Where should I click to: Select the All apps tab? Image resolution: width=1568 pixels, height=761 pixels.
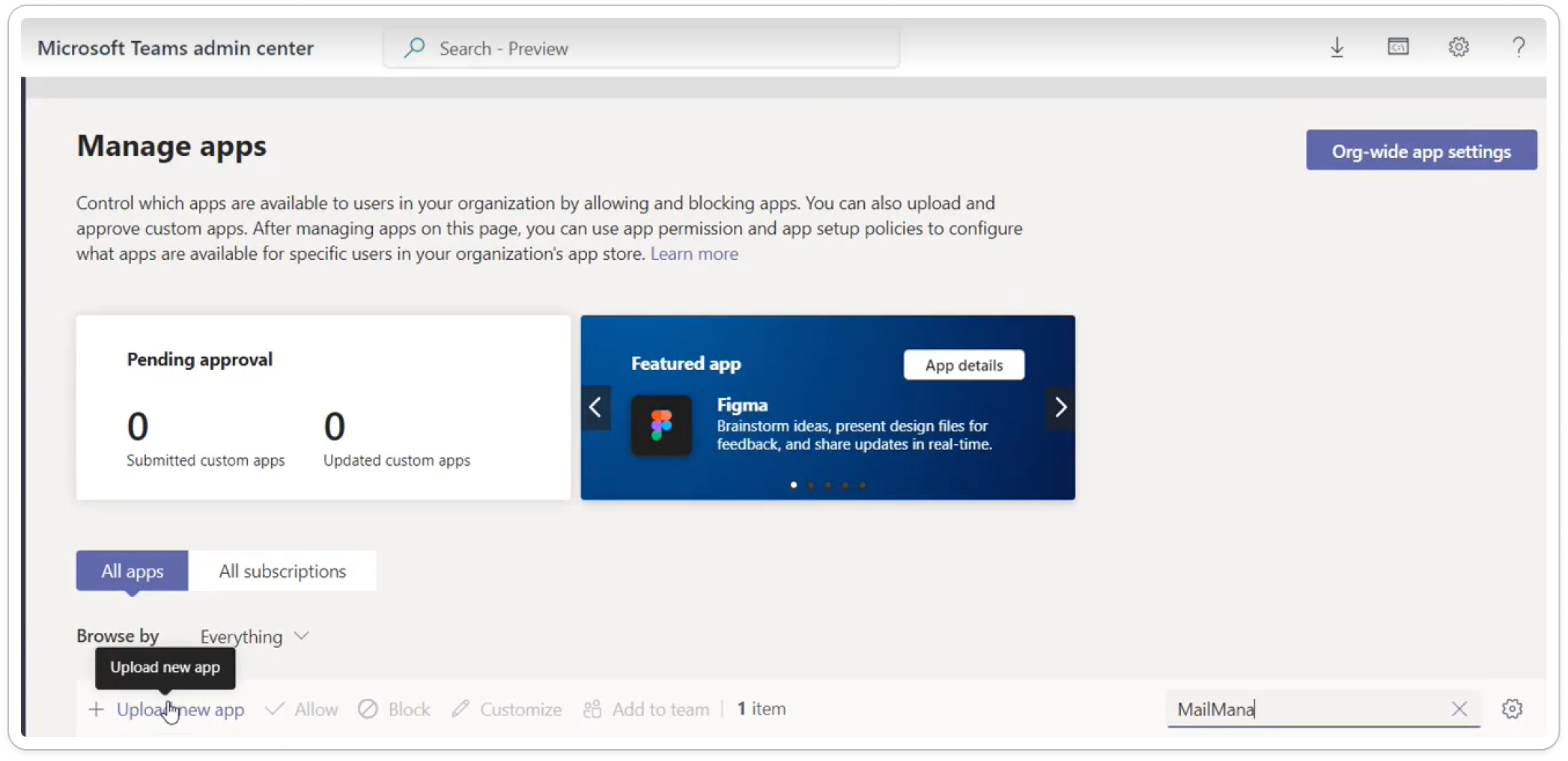click(x=133, y=571)
